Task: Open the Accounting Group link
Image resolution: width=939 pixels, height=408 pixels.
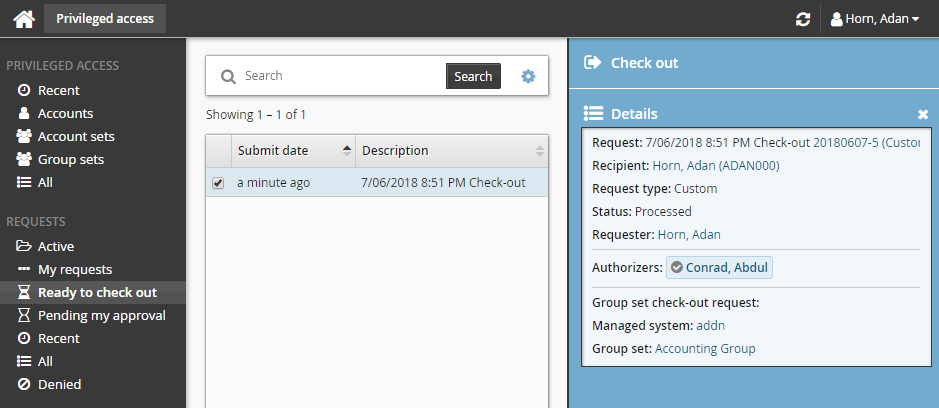Action: 705,348
